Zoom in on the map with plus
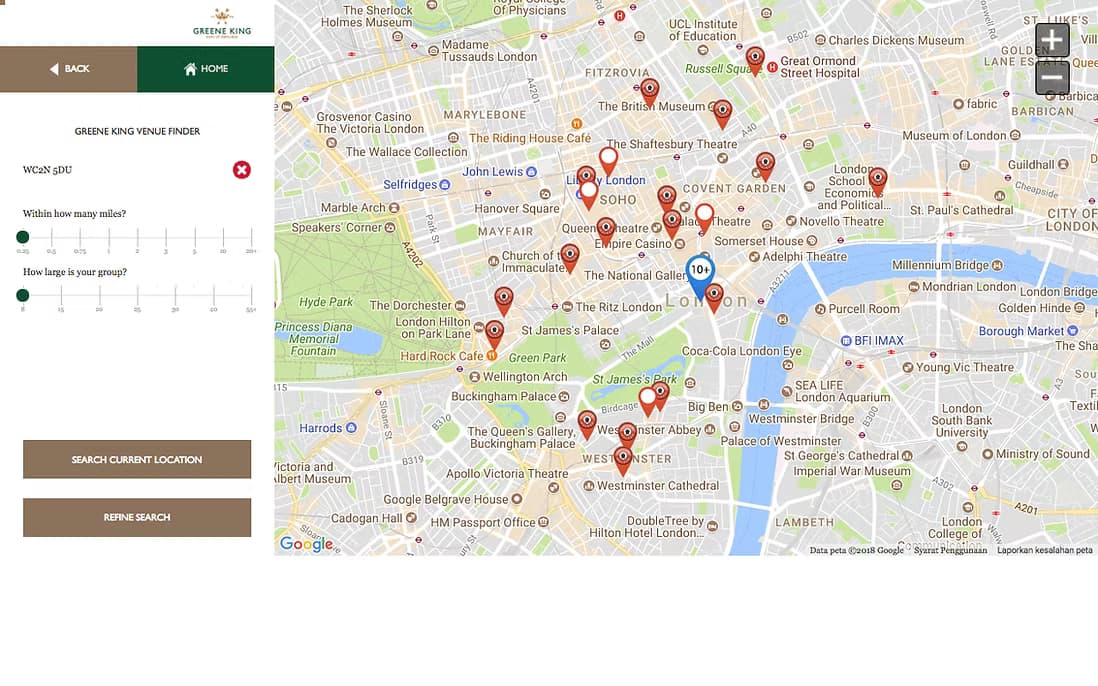This screenshot has height=686, width=1098. [x=1052, y=40]
